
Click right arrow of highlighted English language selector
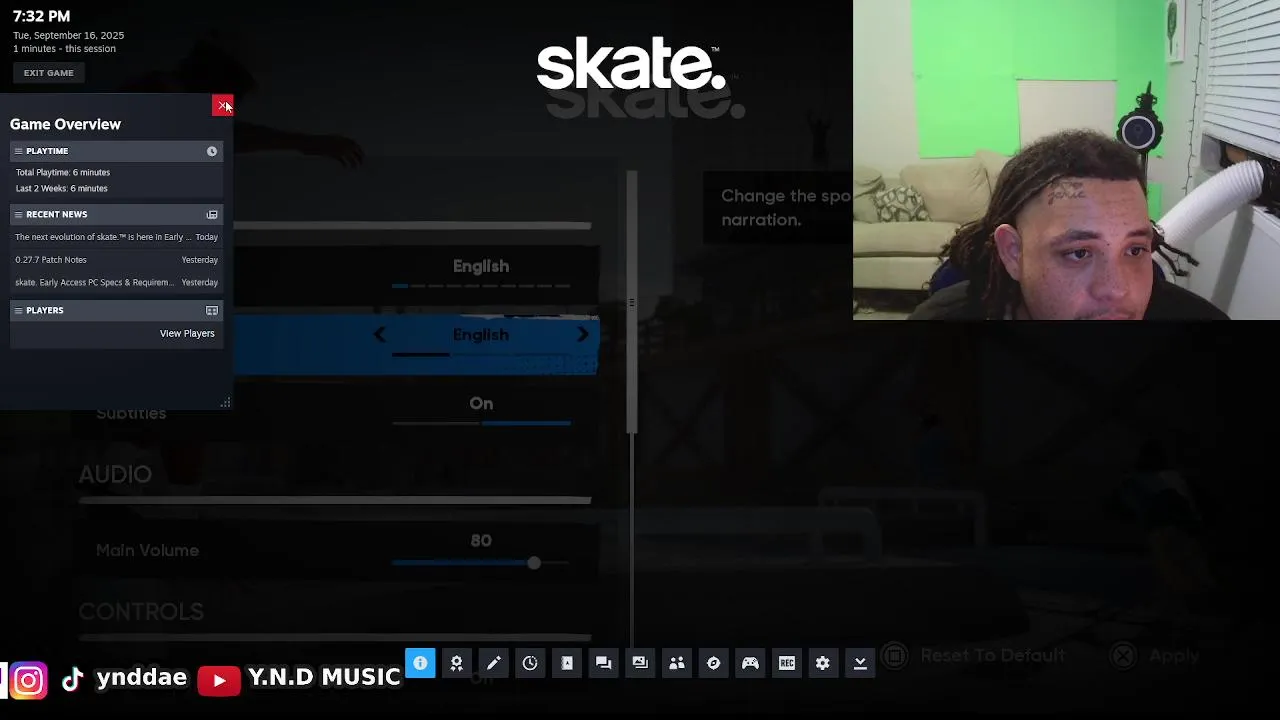(x=583, y=335)
